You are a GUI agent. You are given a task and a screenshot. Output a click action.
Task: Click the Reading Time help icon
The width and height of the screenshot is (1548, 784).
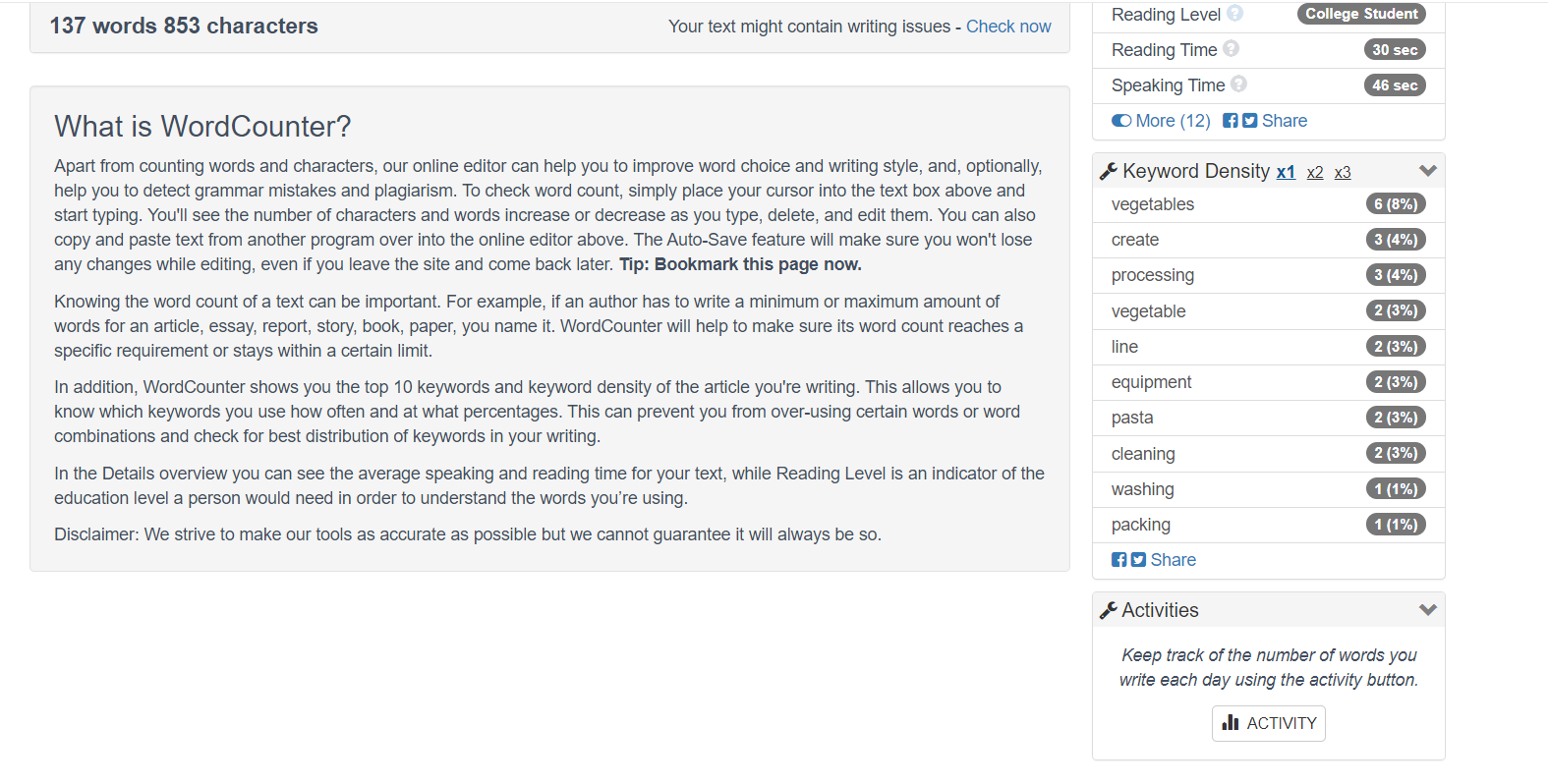1231,49
